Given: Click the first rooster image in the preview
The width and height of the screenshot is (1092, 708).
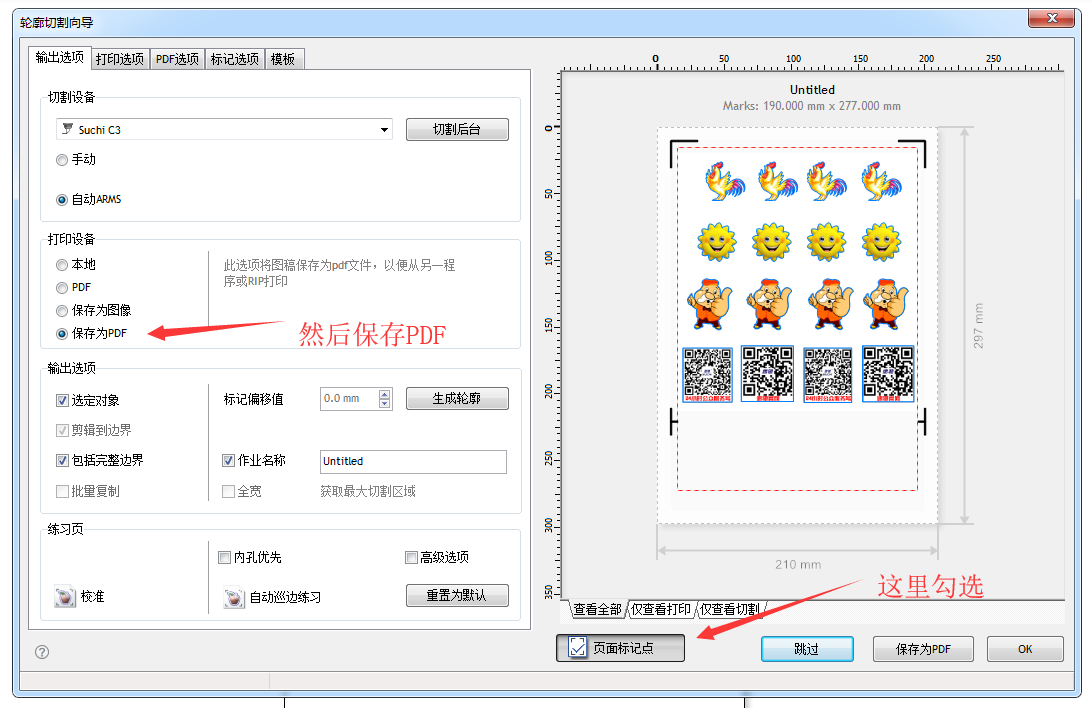Looking at the screenshot, I should pos(724,182).
